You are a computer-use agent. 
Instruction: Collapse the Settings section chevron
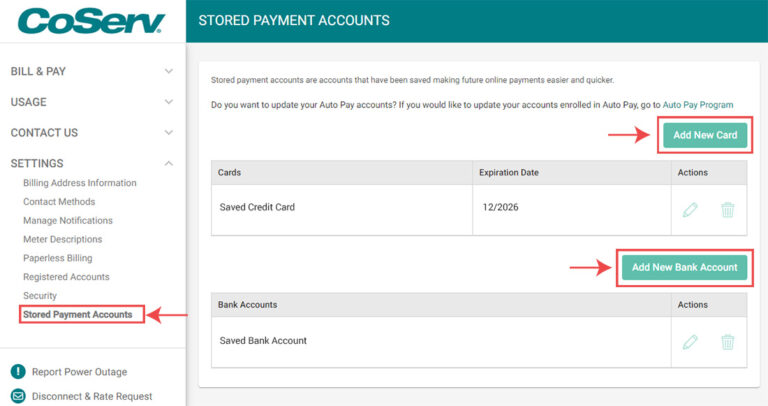point(168,163)
